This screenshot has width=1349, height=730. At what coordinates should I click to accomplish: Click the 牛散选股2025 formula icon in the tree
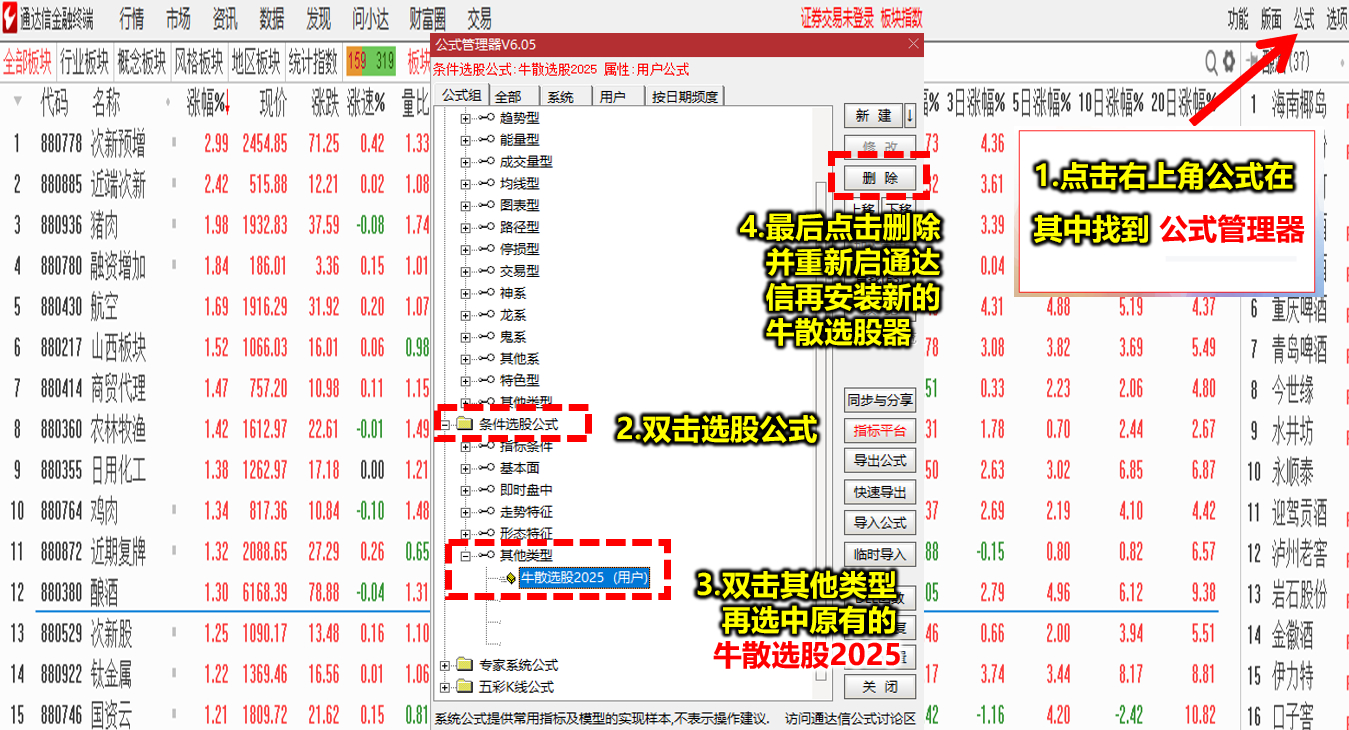coord(510,577)
